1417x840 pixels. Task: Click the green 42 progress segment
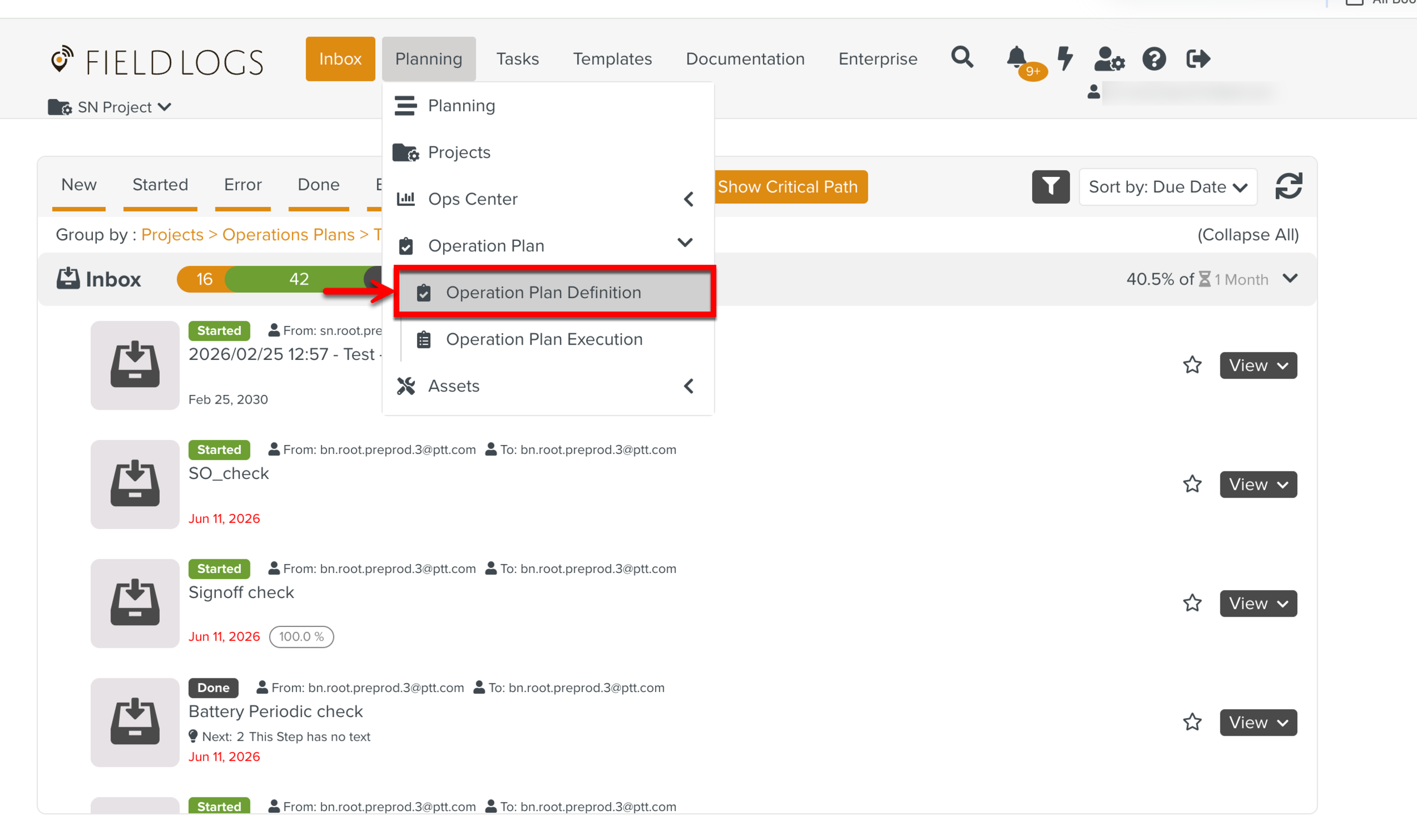(x=298, y=278)
